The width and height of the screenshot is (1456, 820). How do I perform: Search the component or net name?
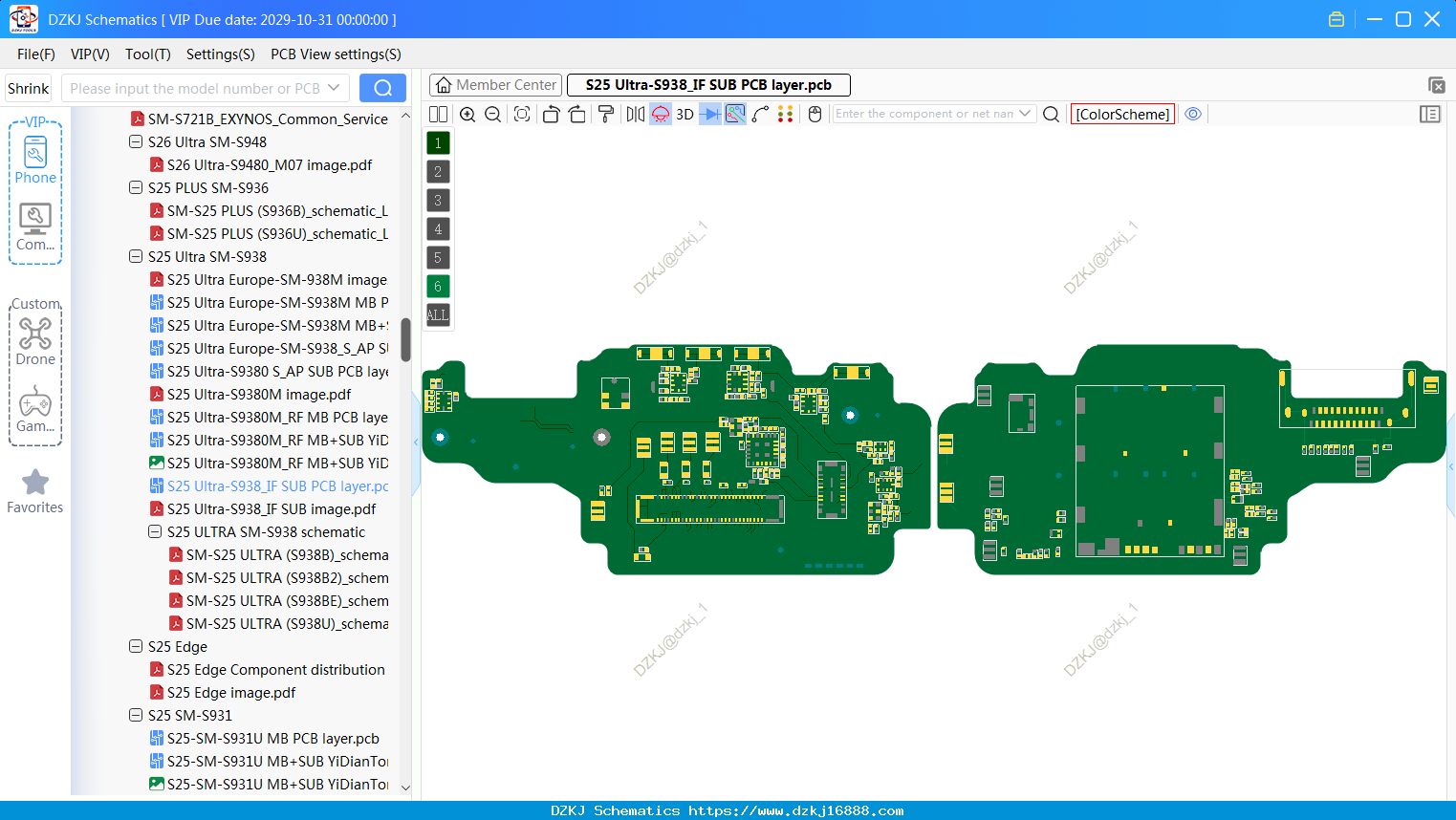coord(1051,114)
